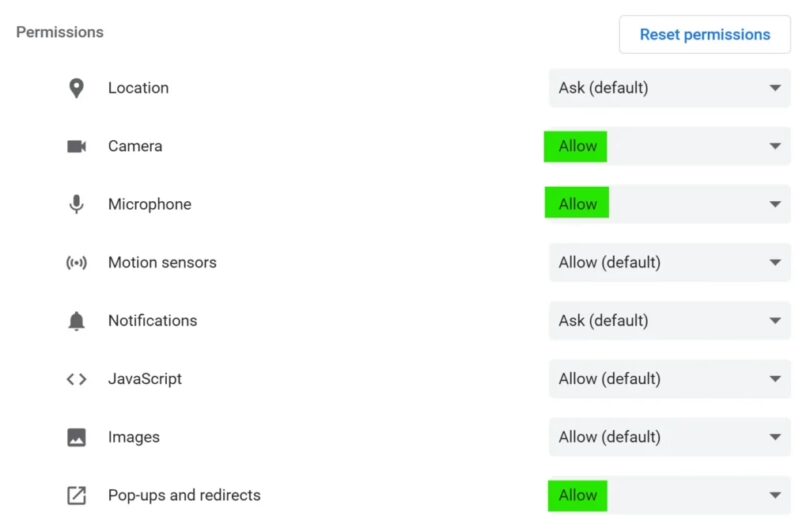The height and width of the screenshot is (532, 810).
Task: Expand the Notifications Ask (default) dropdown
Action: click(x=669, y=321)
